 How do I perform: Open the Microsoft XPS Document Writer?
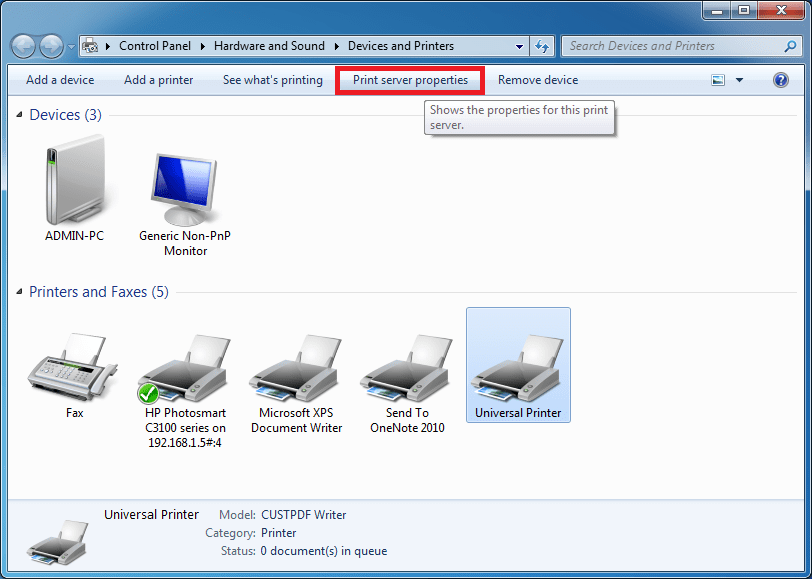click(x=295, y=365)
